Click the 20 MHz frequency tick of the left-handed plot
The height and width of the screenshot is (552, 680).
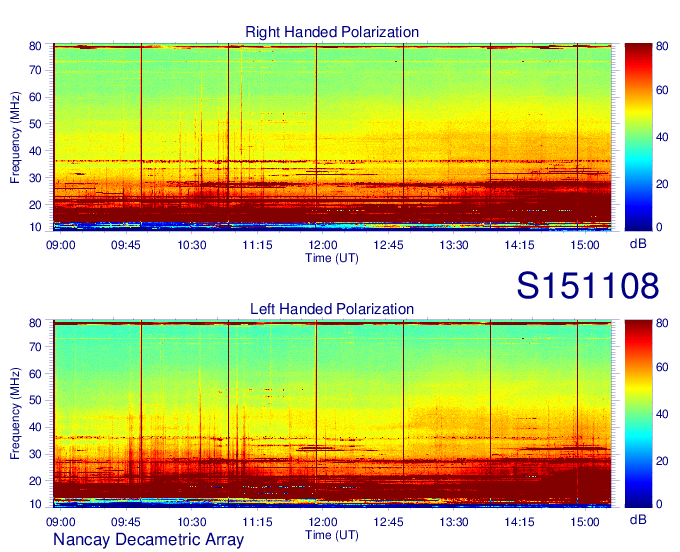35,481
